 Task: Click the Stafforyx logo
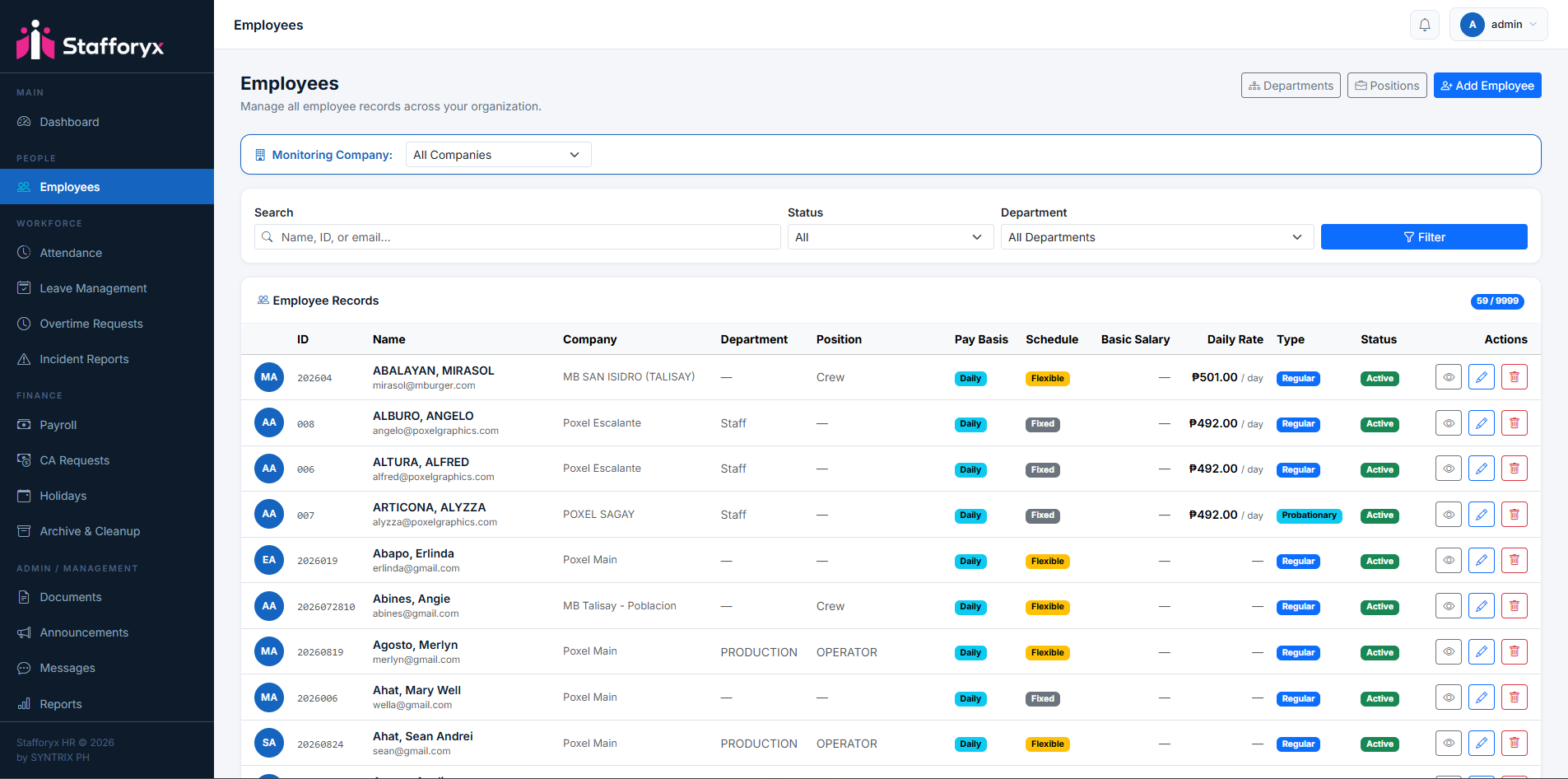click(x=90, y=40)
